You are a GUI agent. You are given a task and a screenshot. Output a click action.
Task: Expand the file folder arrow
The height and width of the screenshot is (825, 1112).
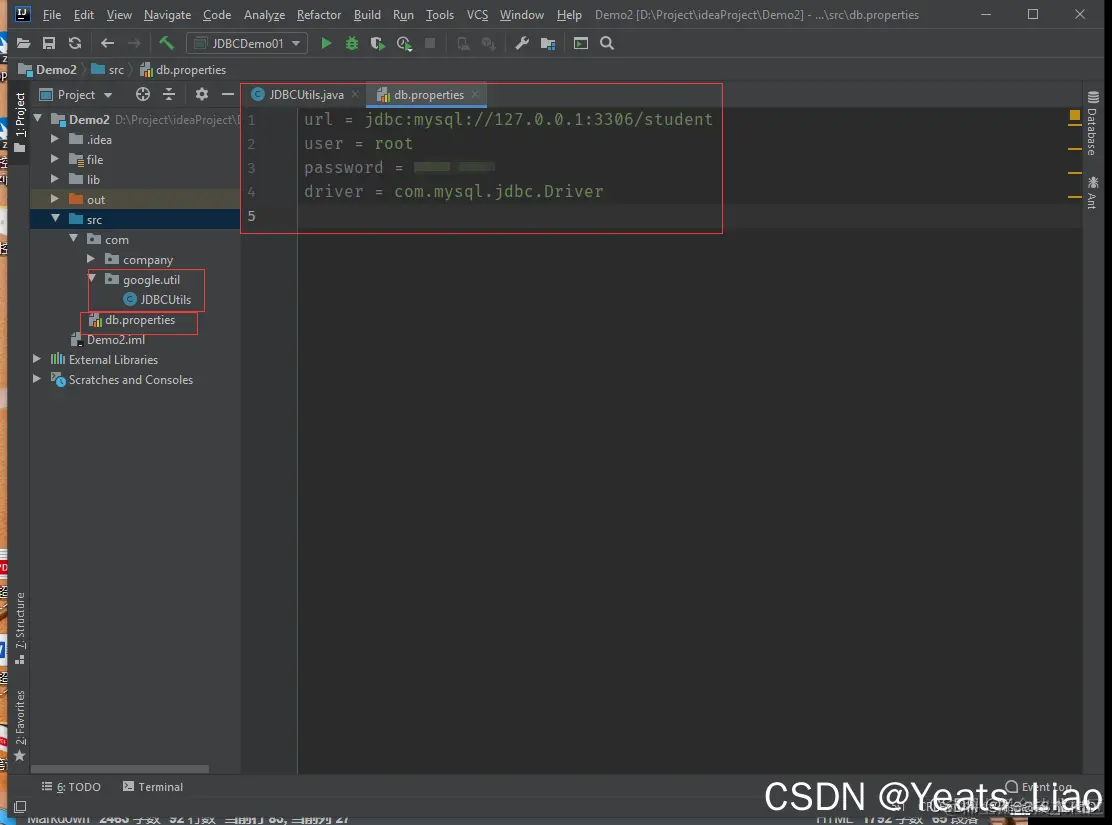tap(55, 159)
